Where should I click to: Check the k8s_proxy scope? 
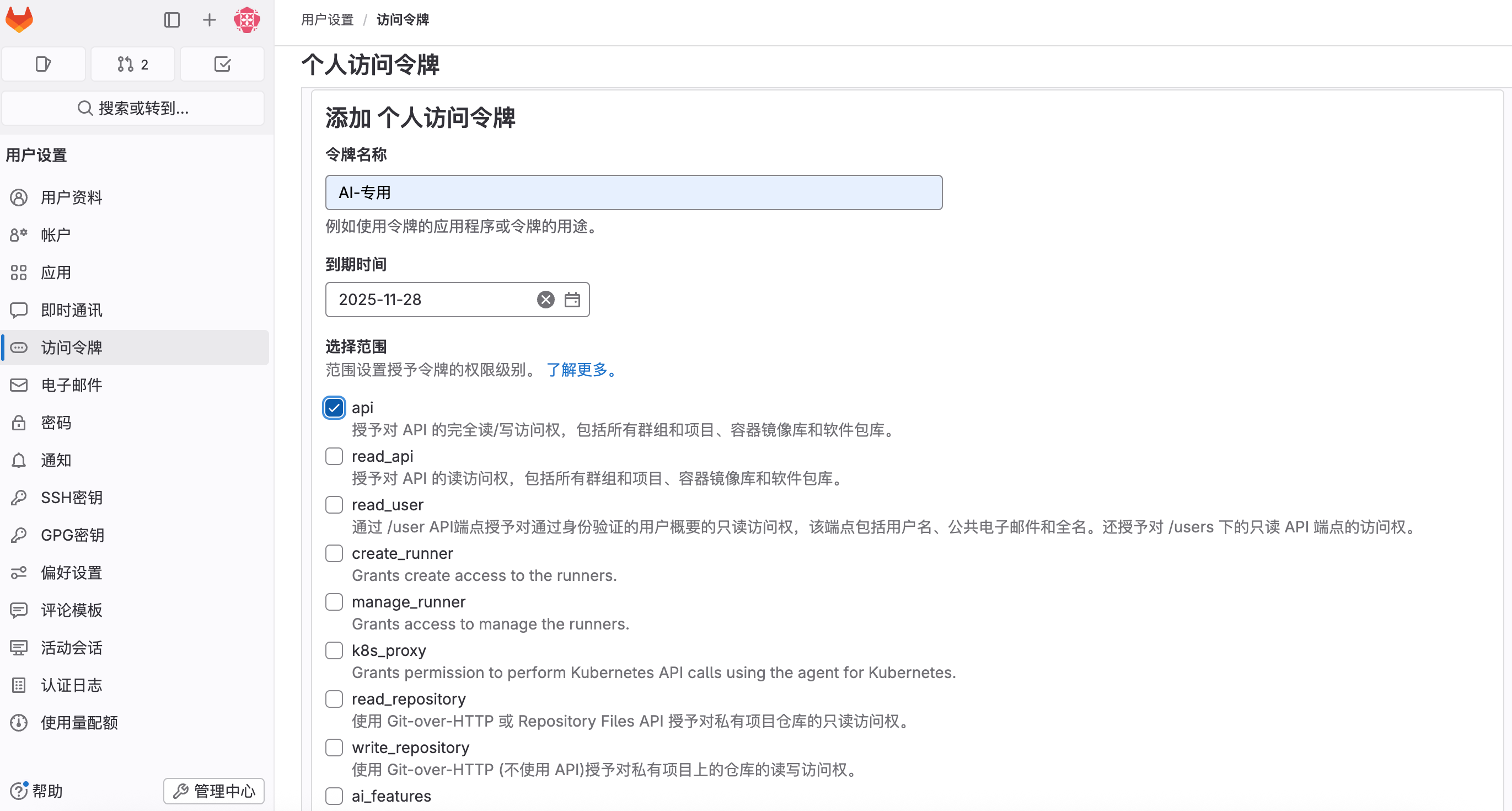point(334,650)
